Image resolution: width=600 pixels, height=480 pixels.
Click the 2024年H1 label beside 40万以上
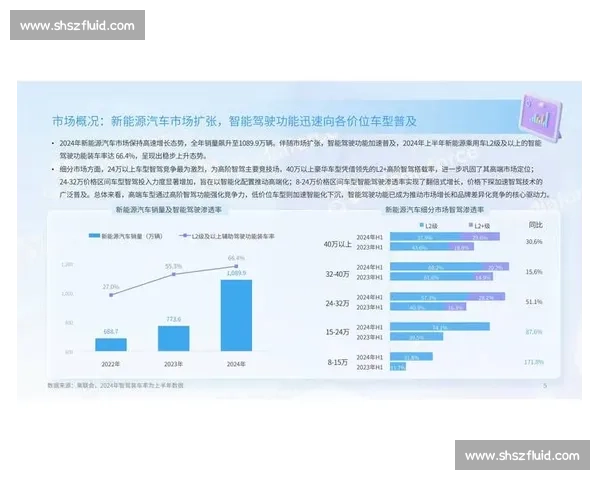pyautogui.click(x=370, y=237)
